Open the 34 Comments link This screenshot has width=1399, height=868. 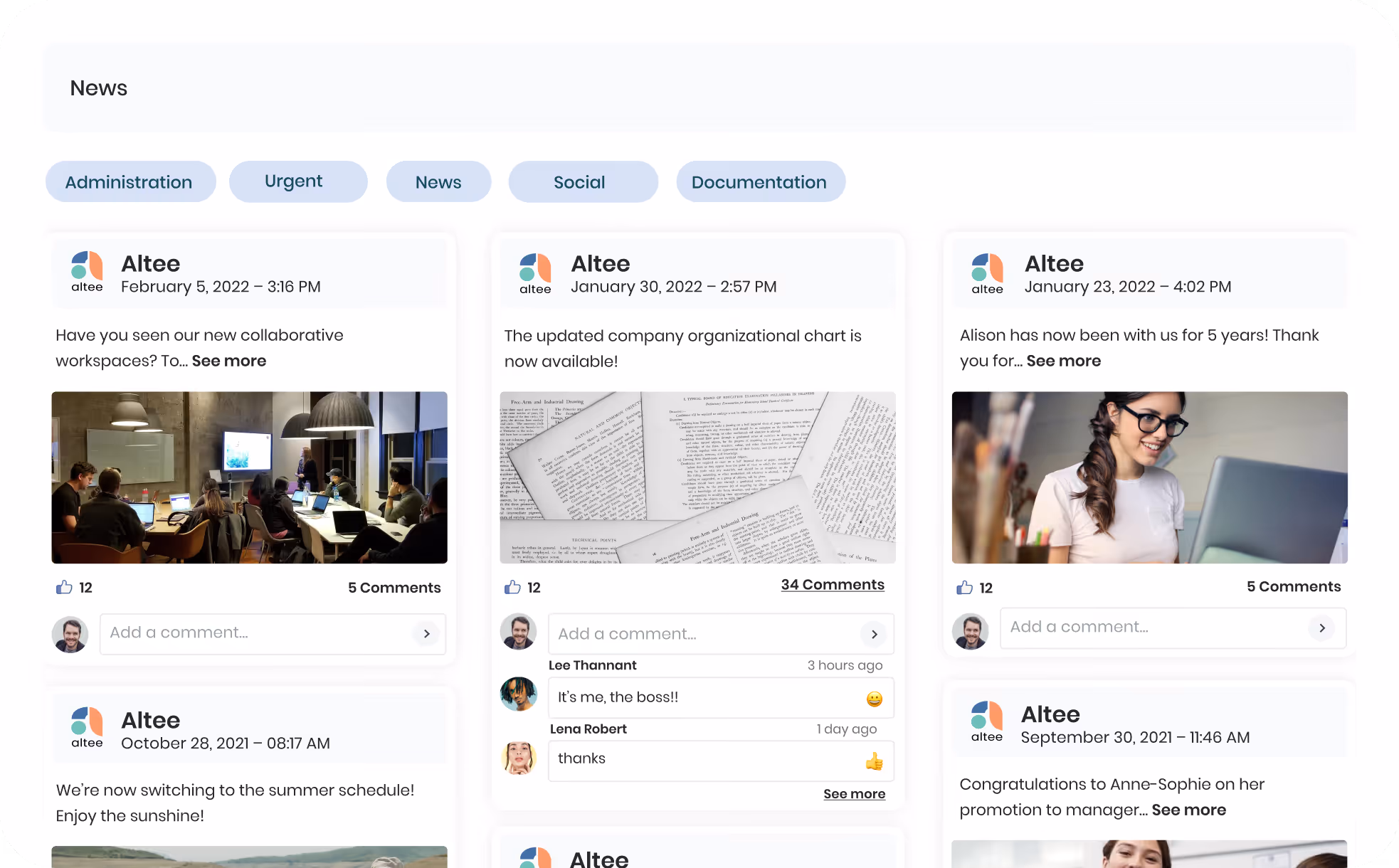click(833, 585)
